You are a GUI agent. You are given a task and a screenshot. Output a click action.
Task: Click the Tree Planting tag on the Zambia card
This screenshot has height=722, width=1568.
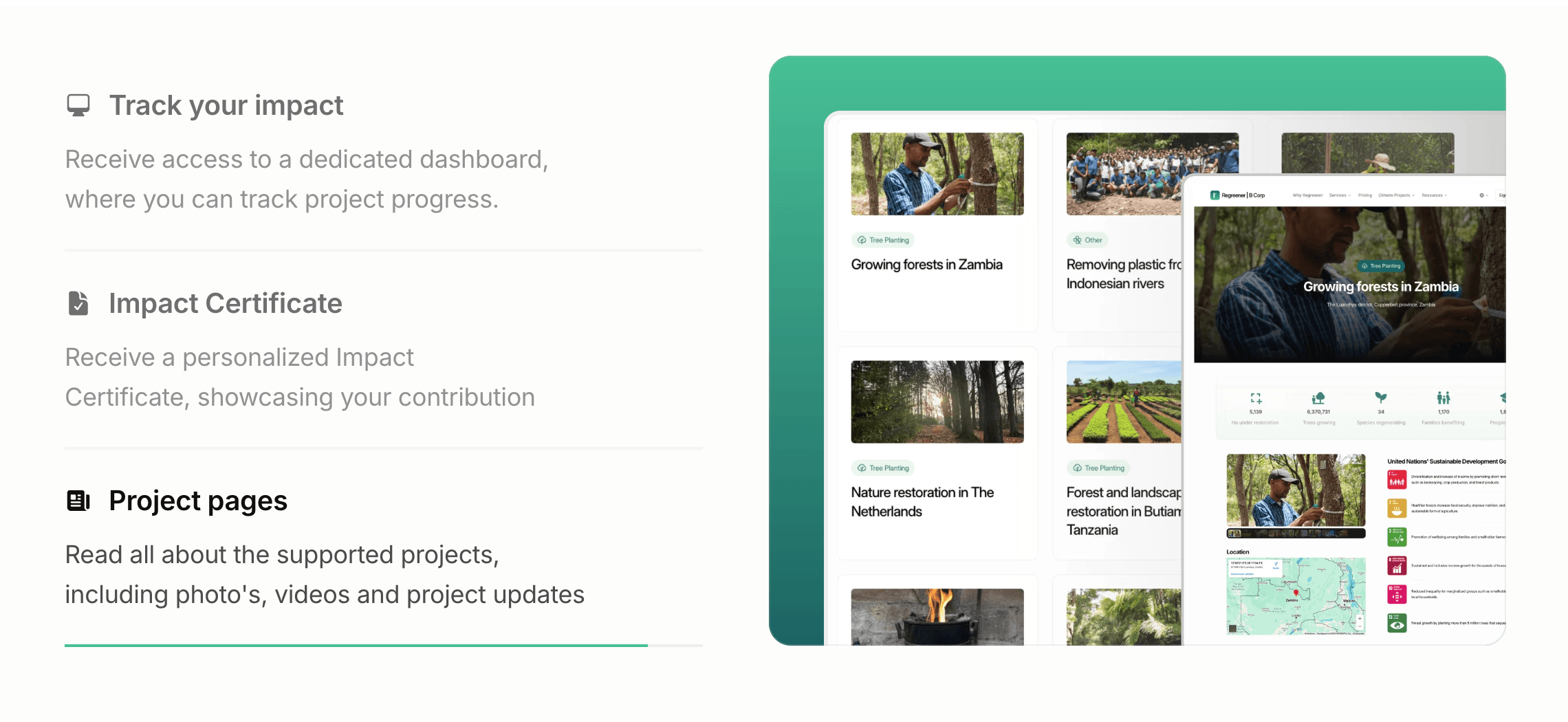coord(883,240)
